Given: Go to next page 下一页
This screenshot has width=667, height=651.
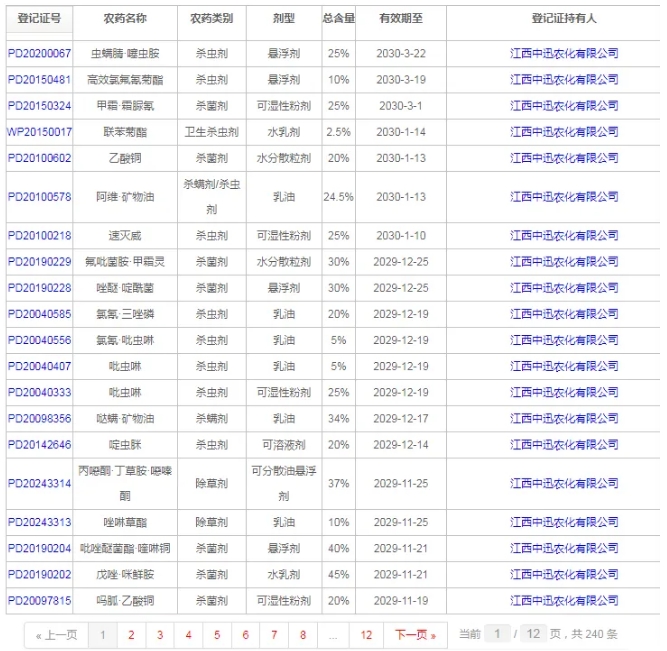Looking at the screenshot, I should [415, 635].
